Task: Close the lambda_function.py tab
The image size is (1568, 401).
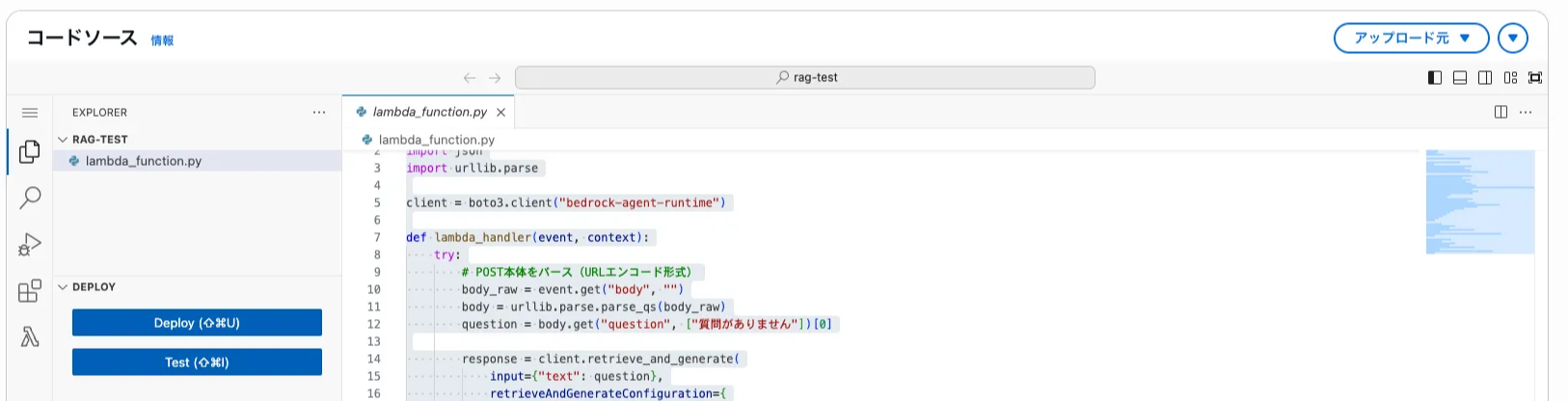Action: pyautogui.click(x=500, y=113)
